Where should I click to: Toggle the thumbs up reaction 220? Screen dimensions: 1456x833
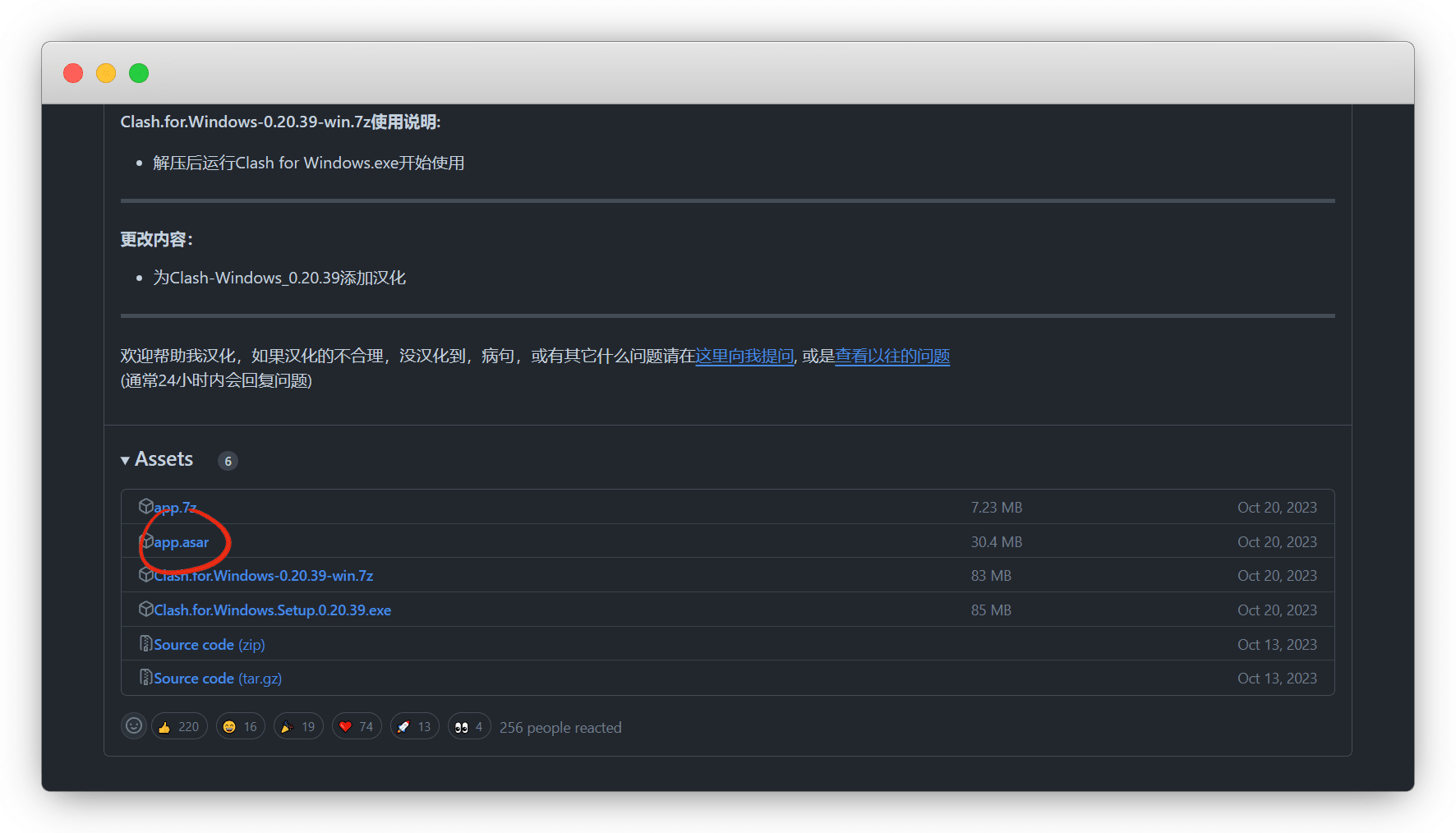[179, 727]
